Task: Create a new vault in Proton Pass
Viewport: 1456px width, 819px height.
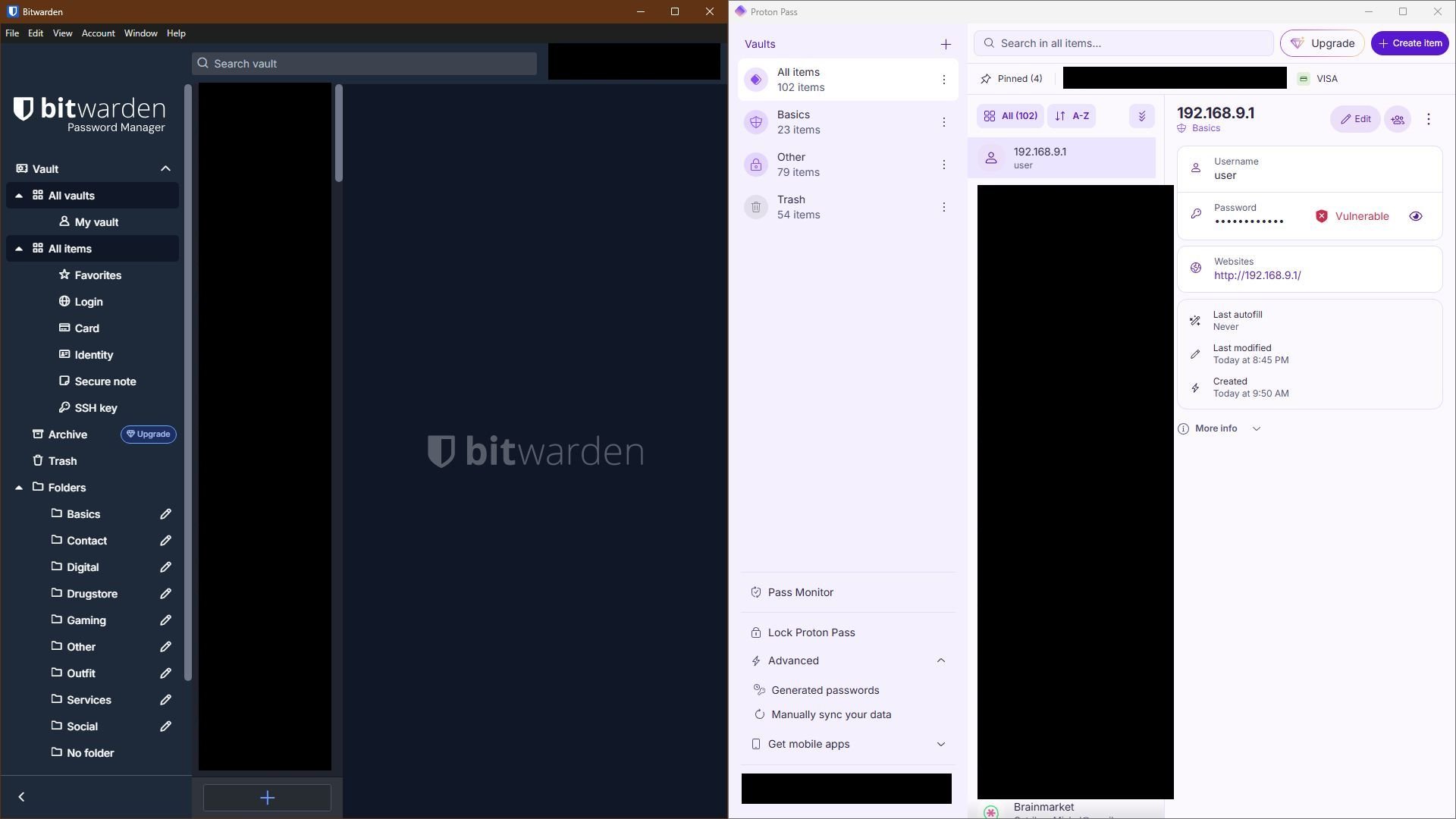Action: click(946, 44)
